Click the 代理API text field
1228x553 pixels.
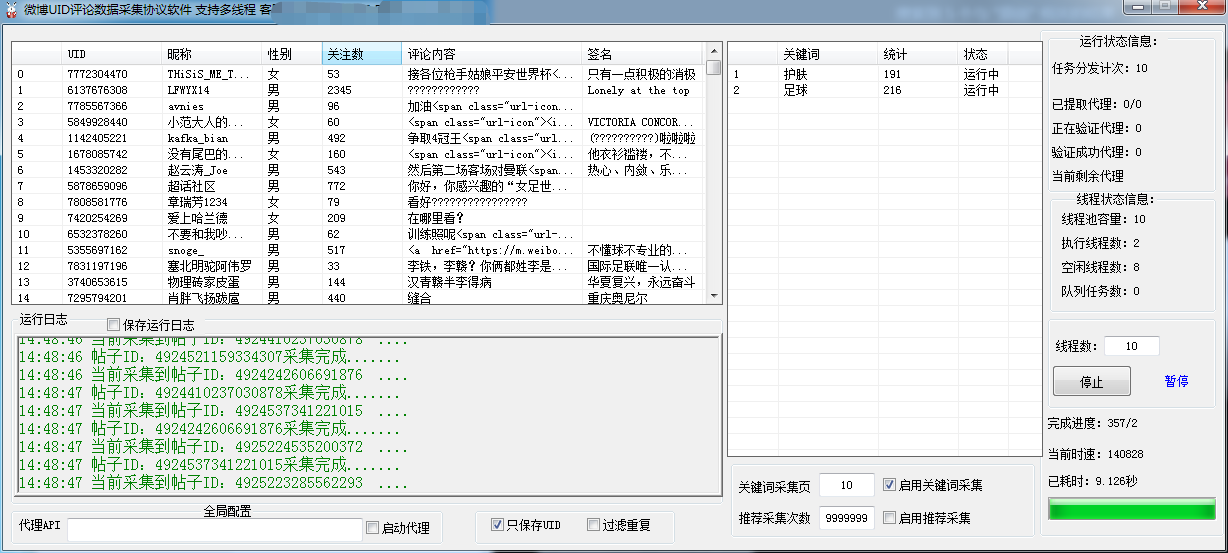coord(214,529)
